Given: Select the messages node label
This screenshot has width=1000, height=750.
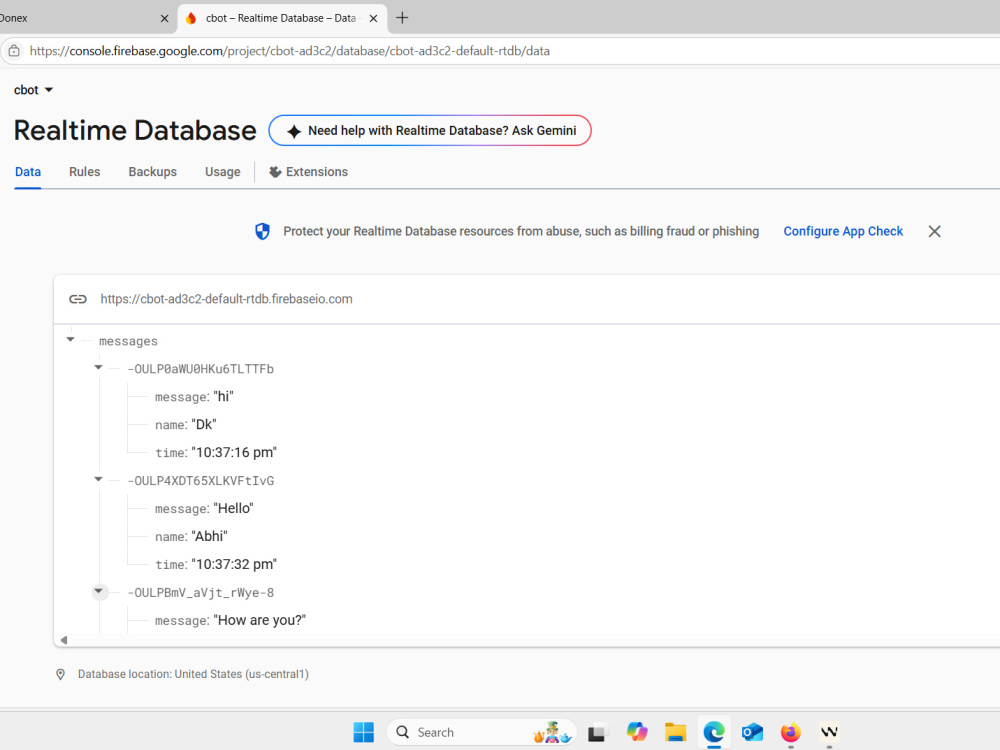Looking at the screenshot, I should [128, 341].
